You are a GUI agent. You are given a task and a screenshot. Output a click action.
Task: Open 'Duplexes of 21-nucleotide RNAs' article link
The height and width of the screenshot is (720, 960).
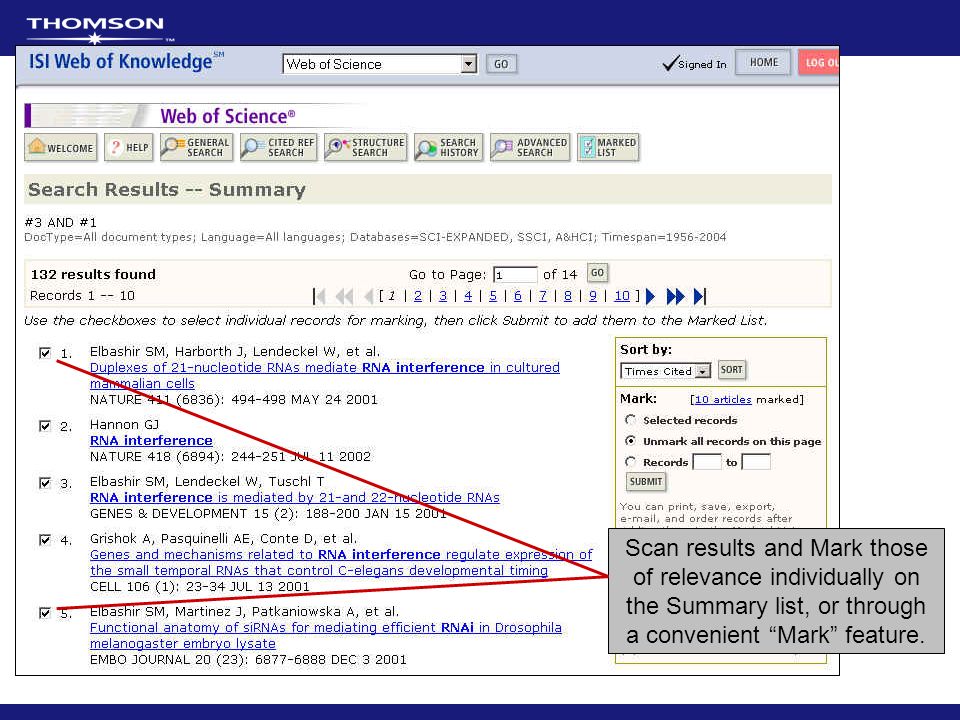324,375
